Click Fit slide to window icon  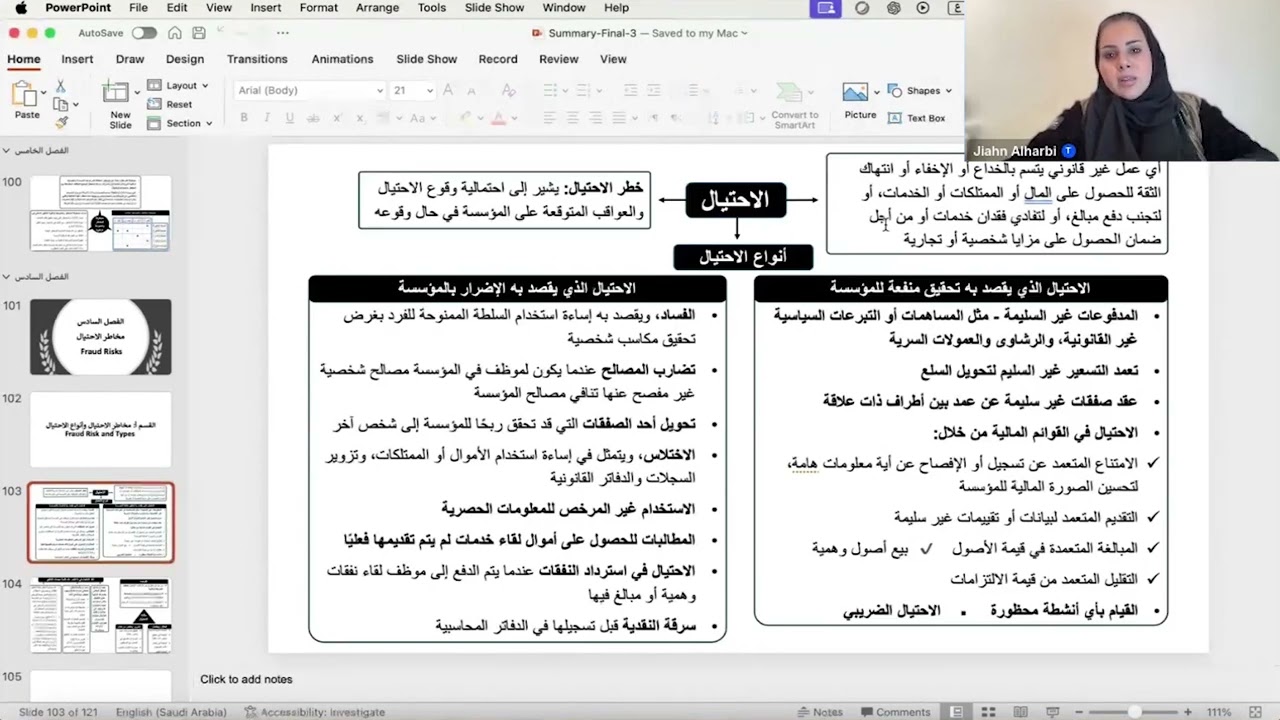pyautogui.click(x=1256, y=712)
